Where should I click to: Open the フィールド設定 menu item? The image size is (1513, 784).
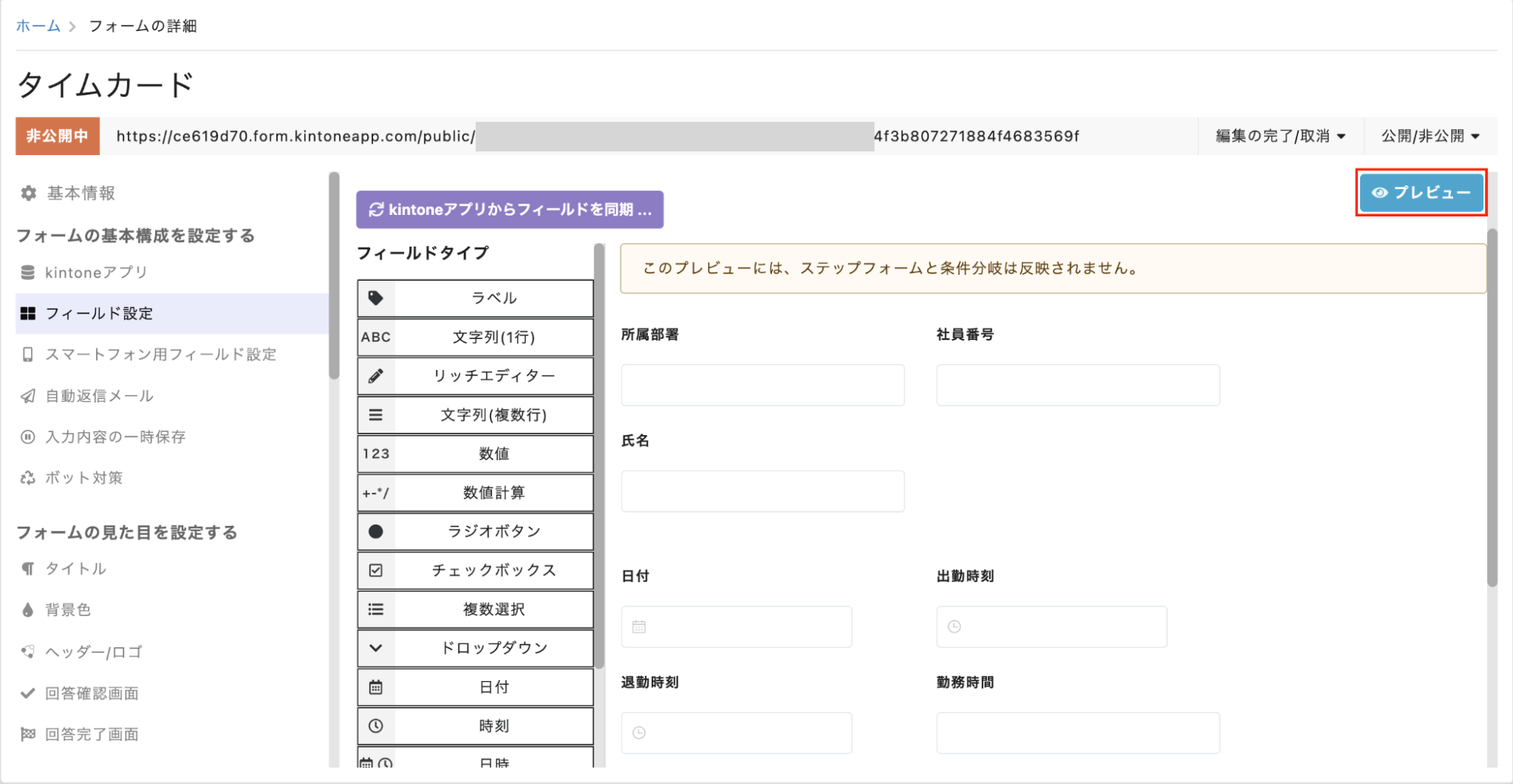coord(98,313)
